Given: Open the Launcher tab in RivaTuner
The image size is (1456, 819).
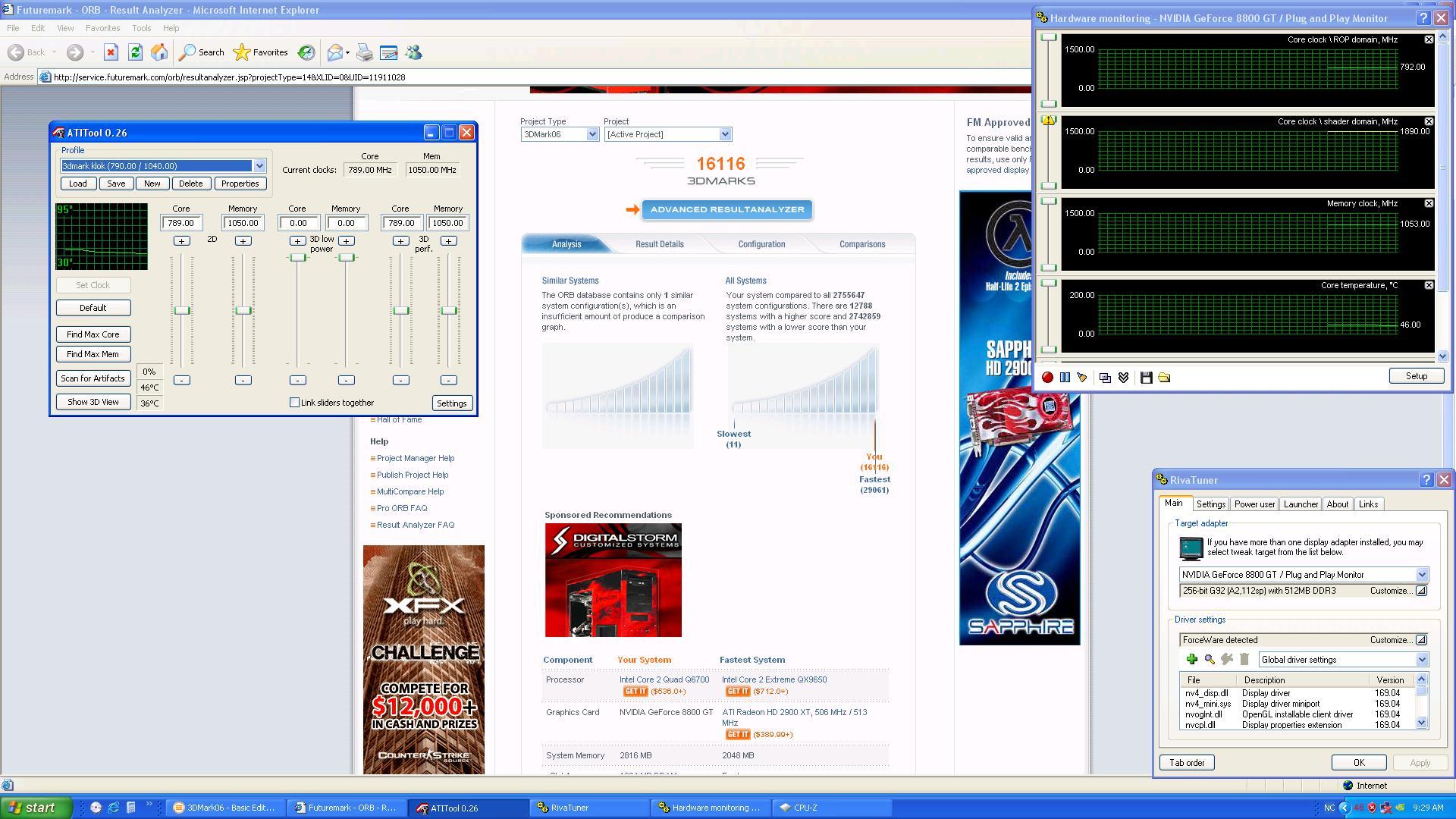Looking at the screenshot, I should (x=1301, y=504).
